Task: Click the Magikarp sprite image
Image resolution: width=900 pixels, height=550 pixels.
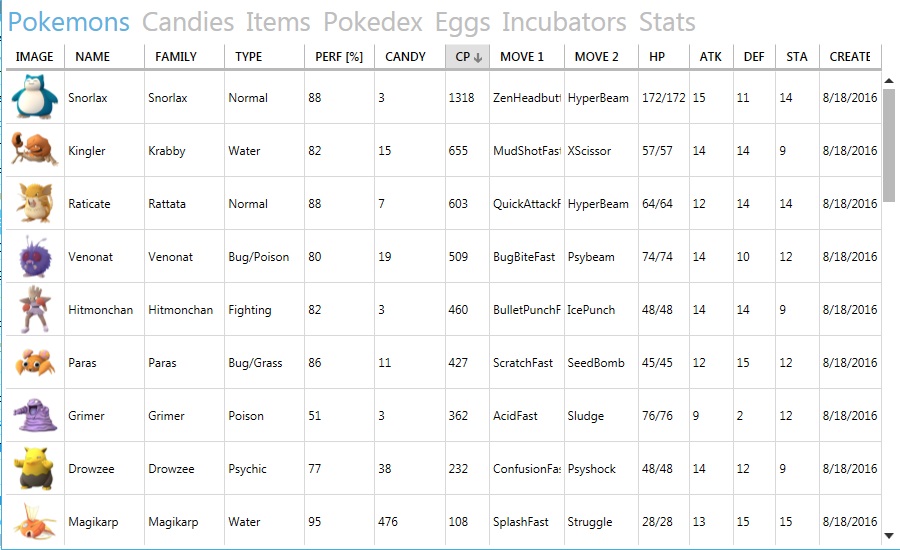Action: [x=35, y=521]
